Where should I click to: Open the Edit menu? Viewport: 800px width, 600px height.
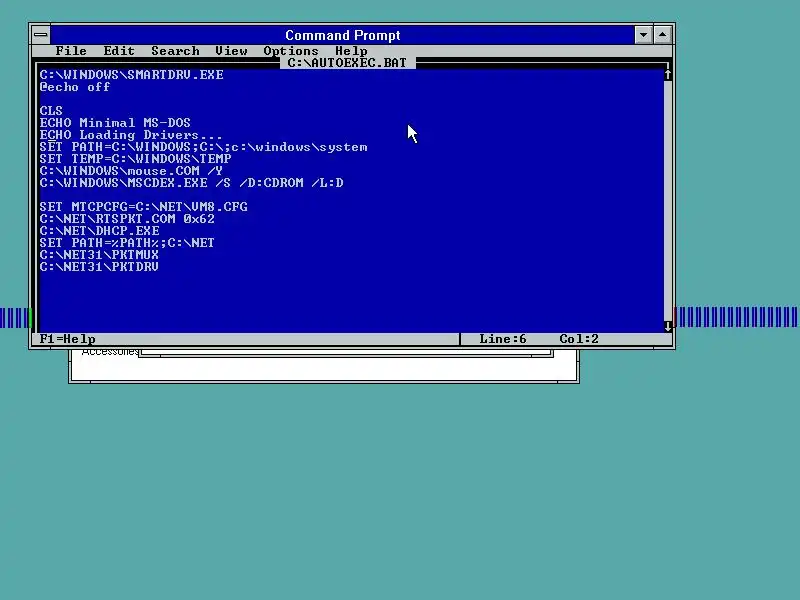[119, 51]
